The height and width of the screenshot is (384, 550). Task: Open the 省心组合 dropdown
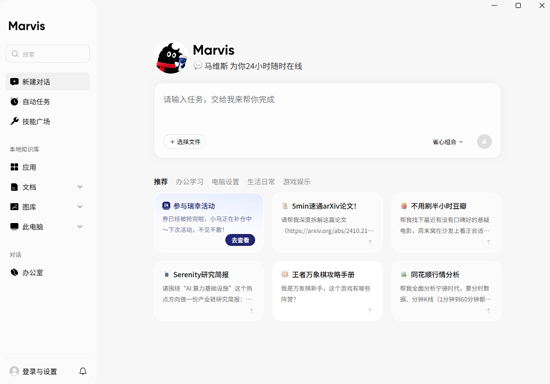click(x=448, y=142)
